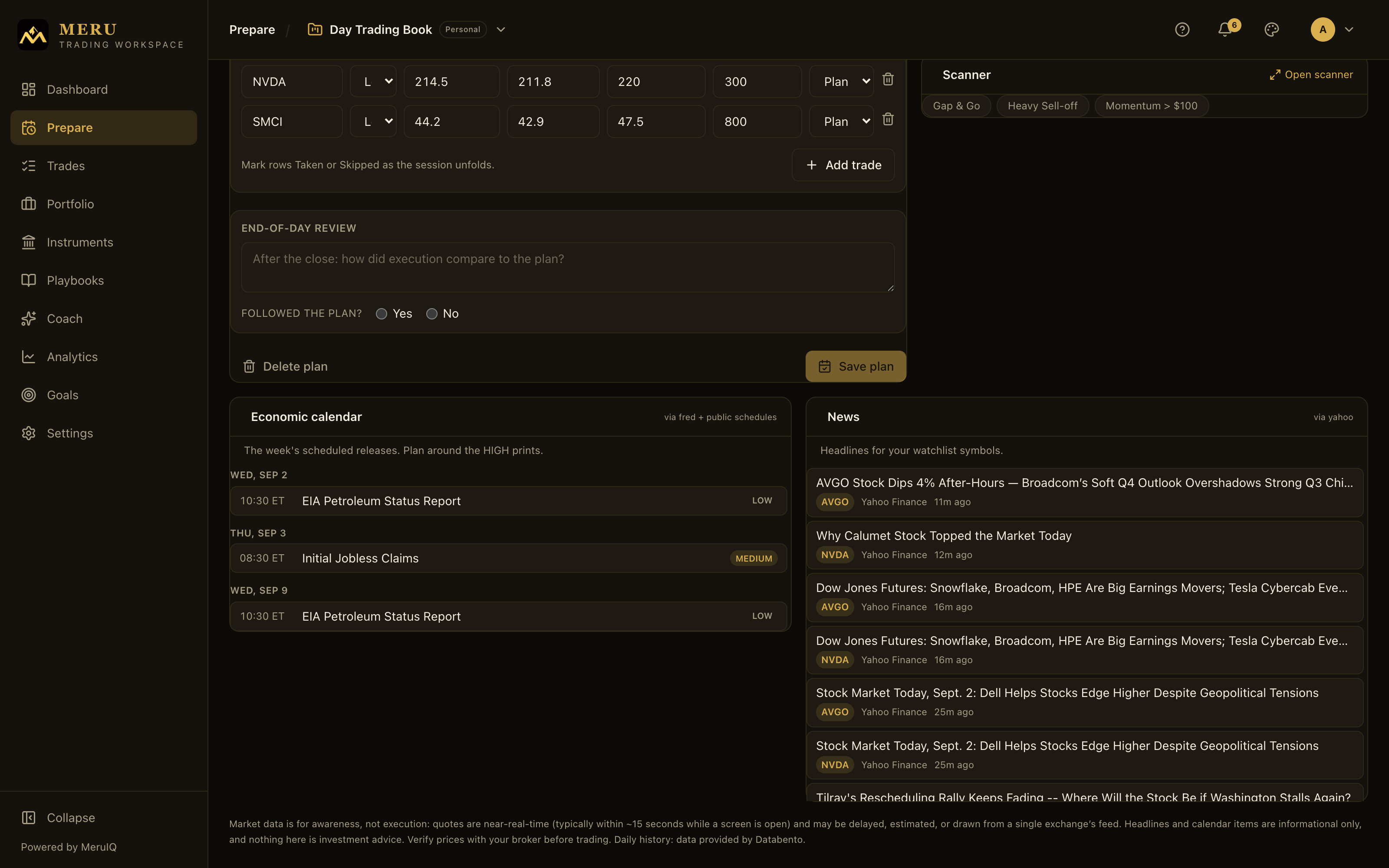Click the Open scanner expand icon
Viewport: 1389px width, 868px height.
pyautogui.click(x=1275, y=75)
